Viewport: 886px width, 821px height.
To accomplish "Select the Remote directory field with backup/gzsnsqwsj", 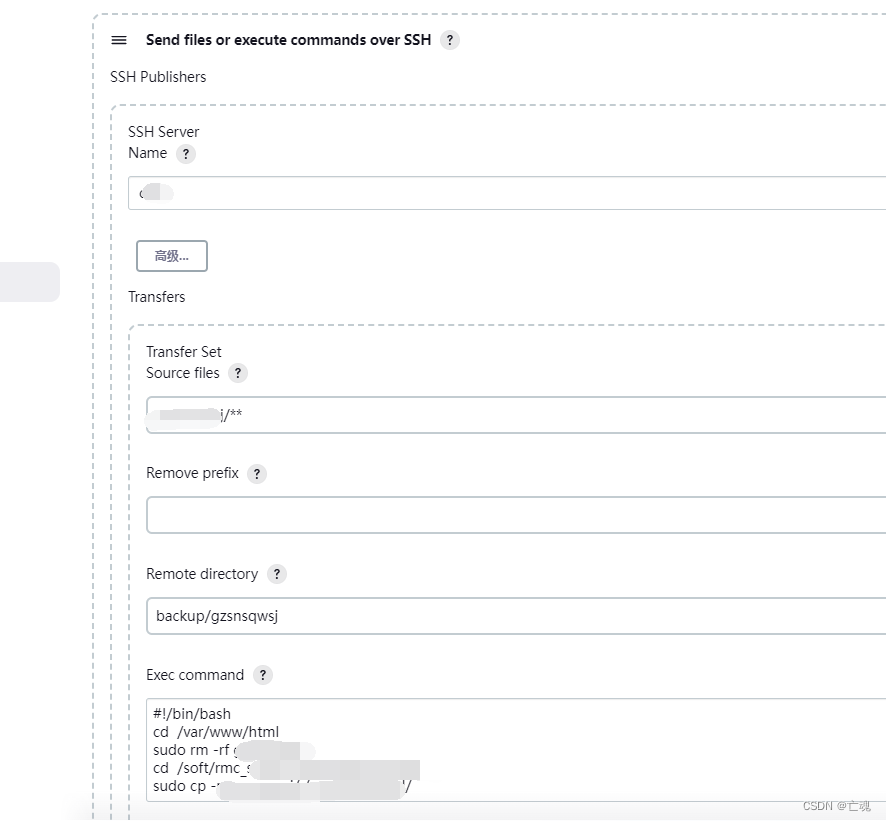I will click(x=516, y=616).
